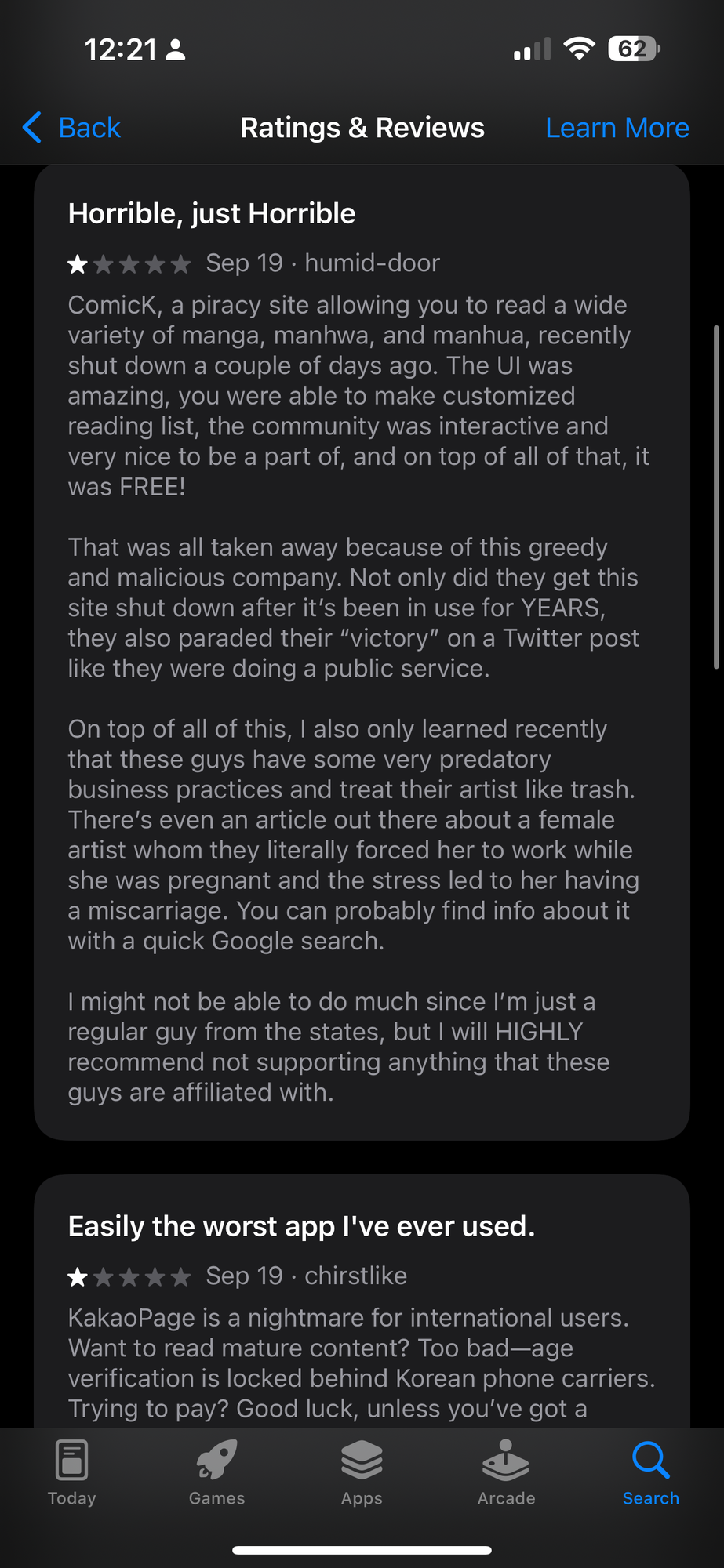Screen dimensions: 724x1568
Task: Open the Apps stack icon
Action: pyautogui.click(x=362, y=1460)
